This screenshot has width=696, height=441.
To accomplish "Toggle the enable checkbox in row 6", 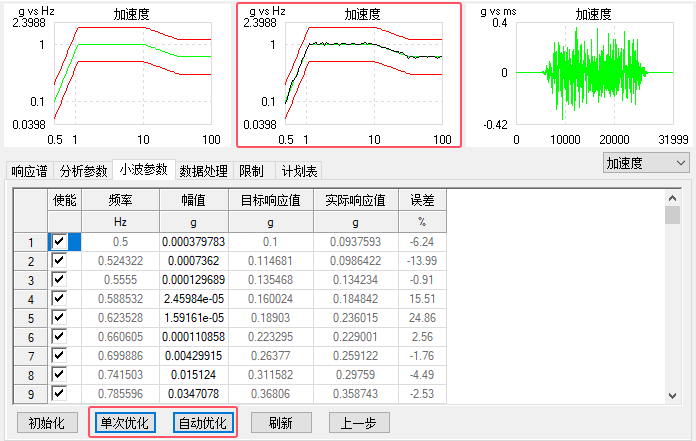I will click(59, 337).
